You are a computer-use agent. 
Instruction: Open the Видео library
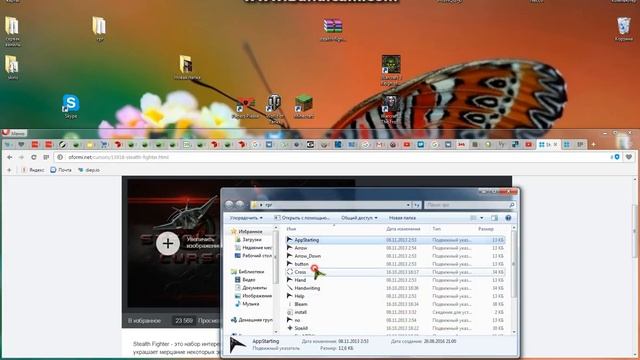(245, 280)
